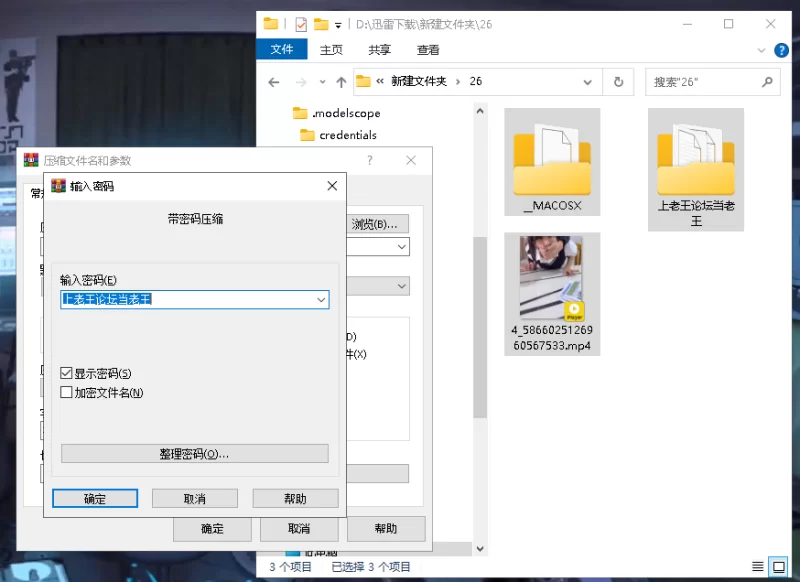Open the 主页 ribbon tab
The image size is (800, 582).
click(x=331, y=50)
